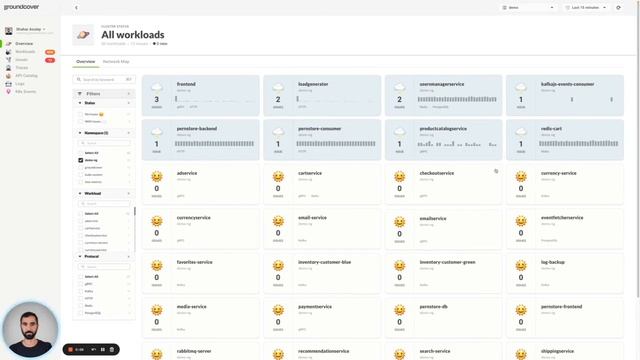Pause the recording from the recording bar
Screen dimensions: 640x360
102,349
